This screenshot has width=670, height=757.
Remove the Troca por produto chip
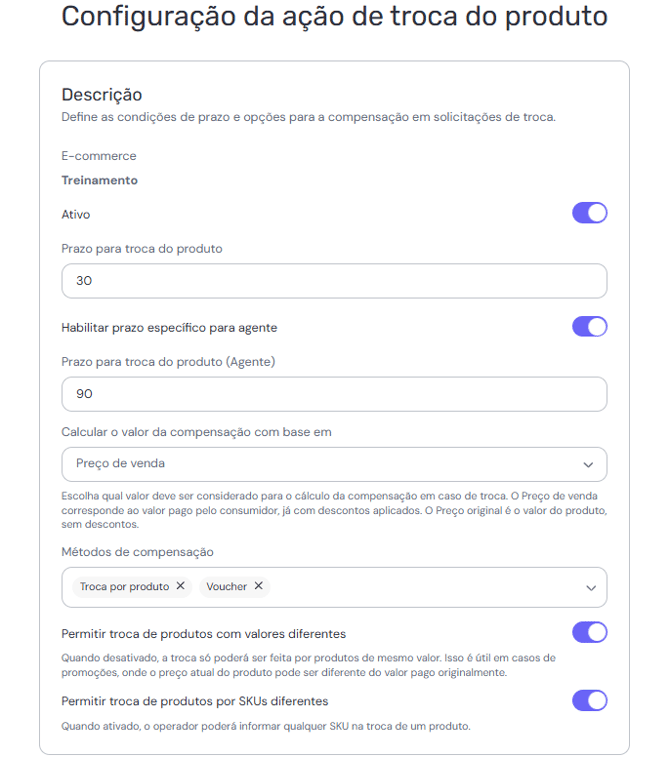pos(180,586)
